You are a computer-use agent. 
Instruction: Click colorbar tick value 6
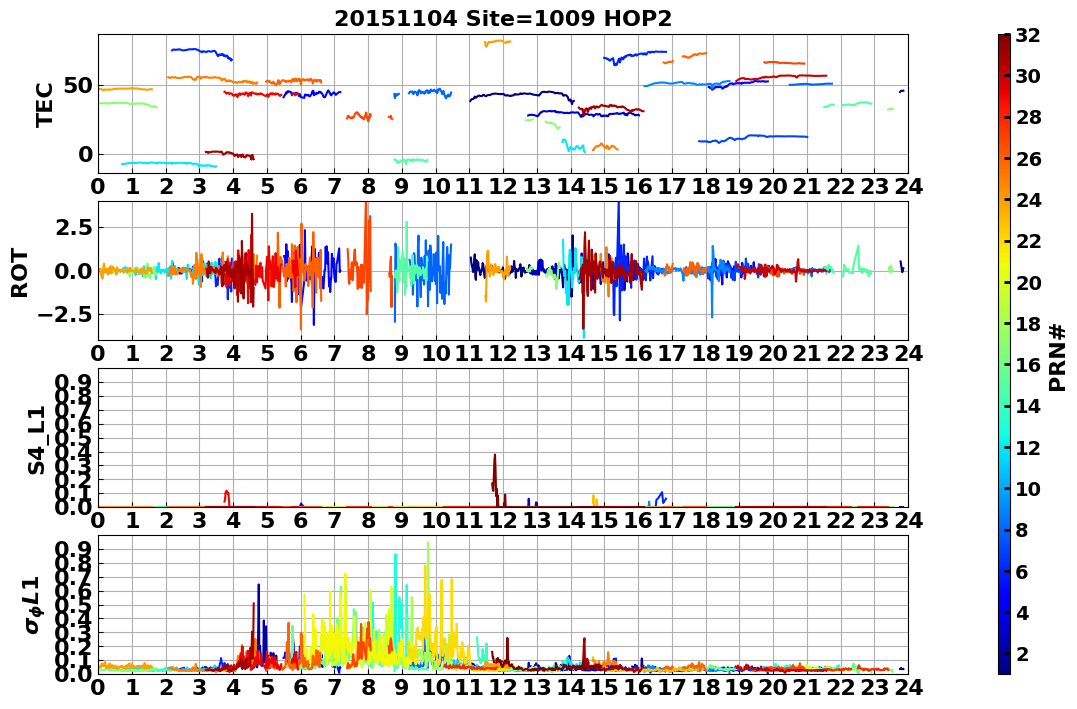pyautogui.click(x=1022, y=571)
